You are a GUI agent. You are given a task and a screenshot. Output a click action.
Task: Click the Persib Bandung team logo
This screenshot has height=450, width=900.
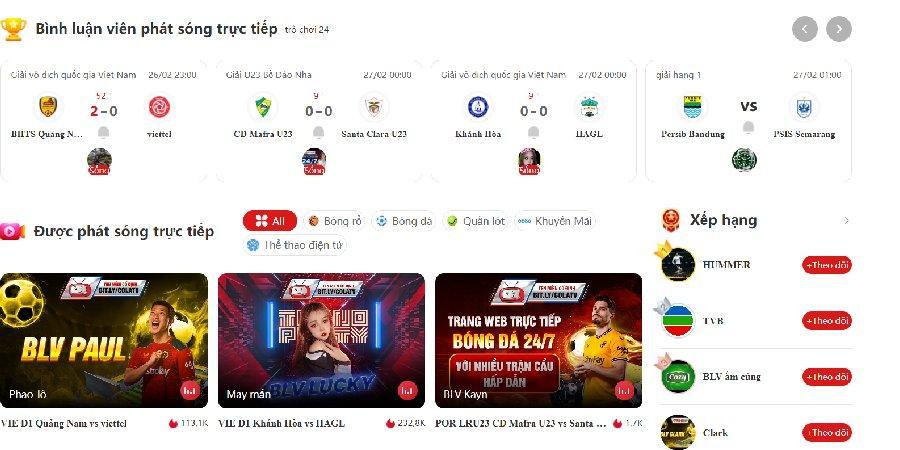pos(693,107)
